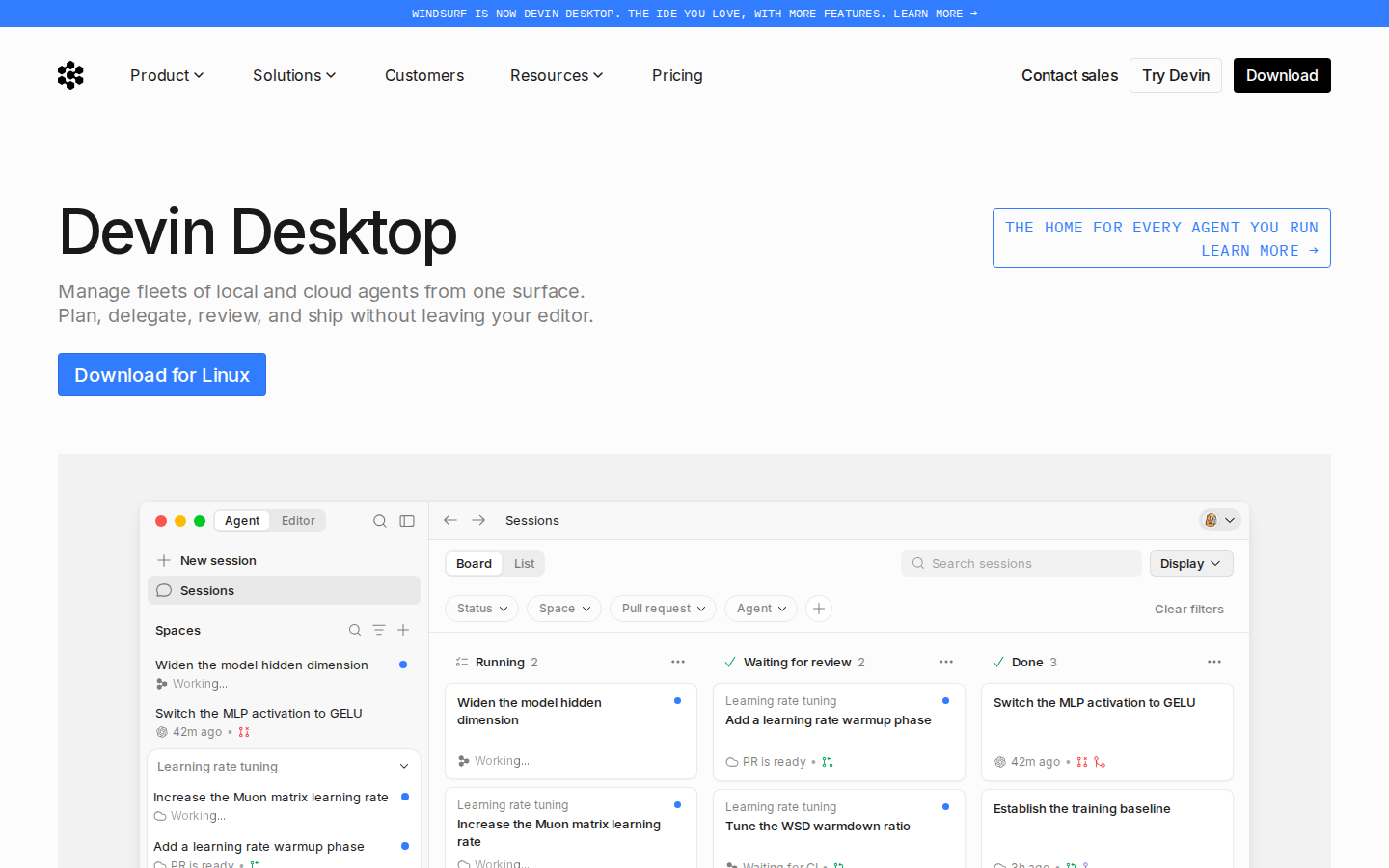
Task: Click the black Download button
Action: [x=1282, y=75]
